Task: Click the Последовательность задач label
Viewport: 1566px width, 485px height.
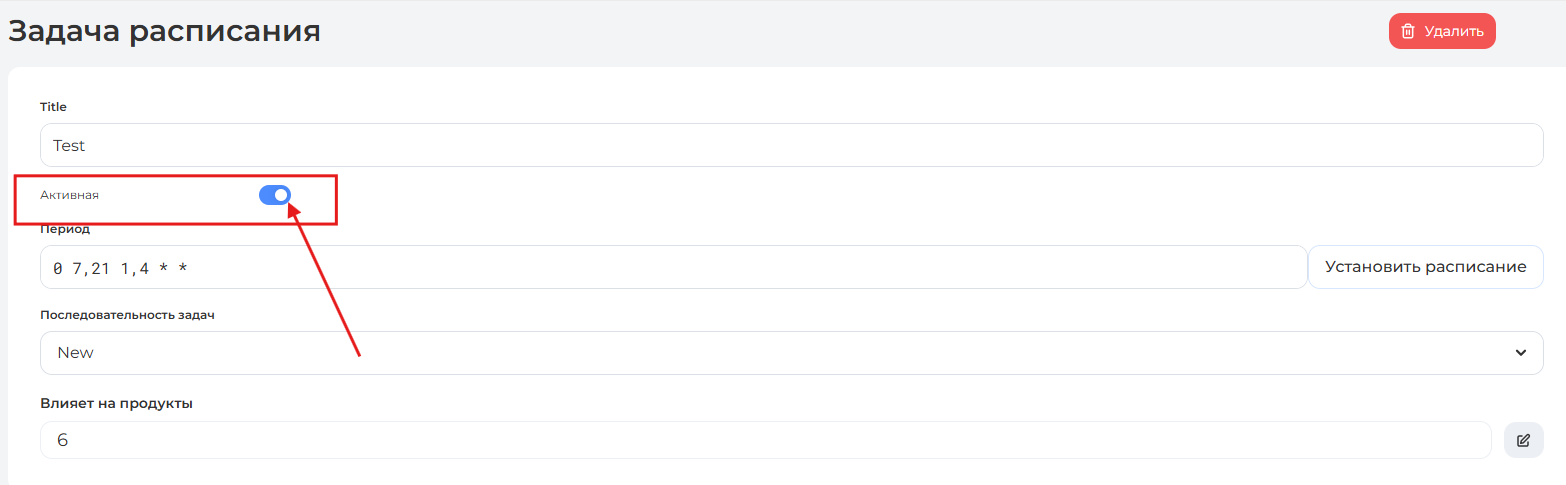Action: pos(127,315)
